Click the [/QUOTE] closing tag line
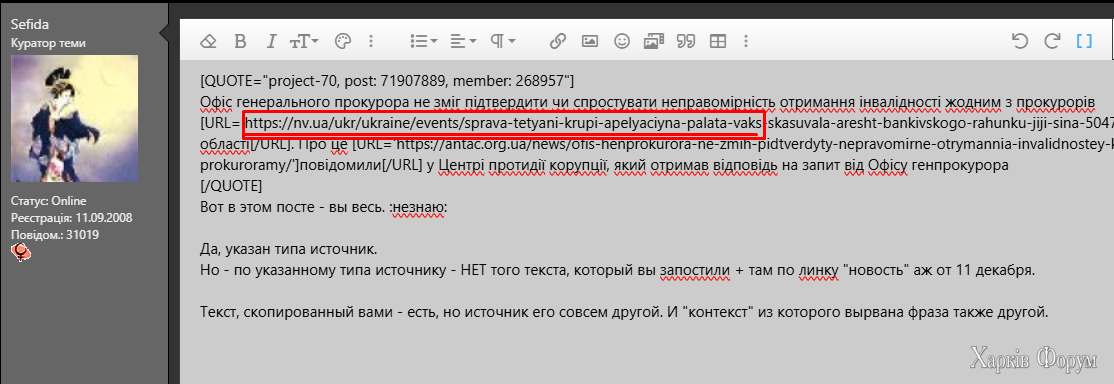 [231, 186]
